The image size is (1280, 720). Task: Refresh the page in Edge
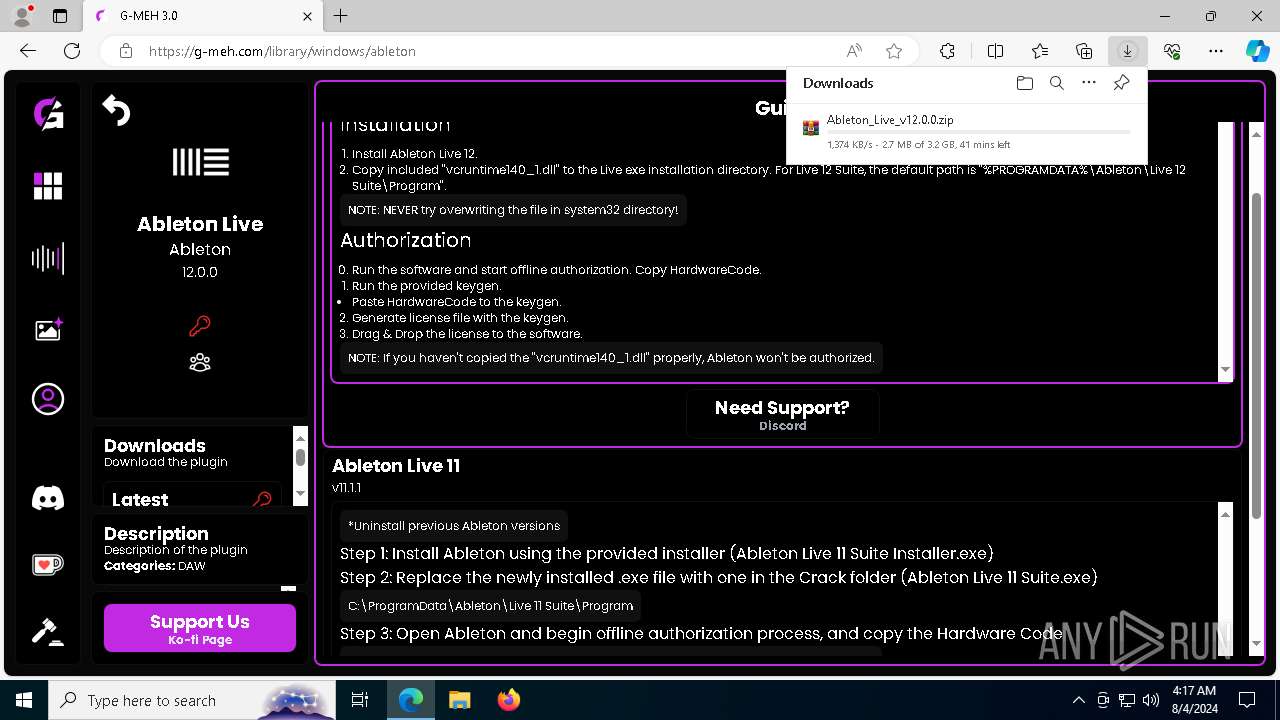coord(72,51)
